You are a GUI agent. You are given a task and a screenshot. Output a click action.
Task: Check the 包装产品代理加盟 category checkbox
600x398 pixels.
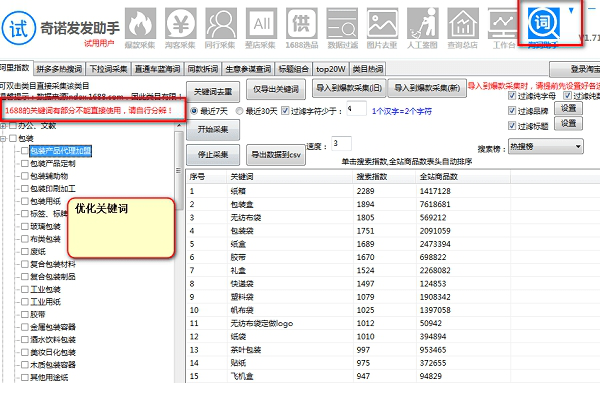25,151
